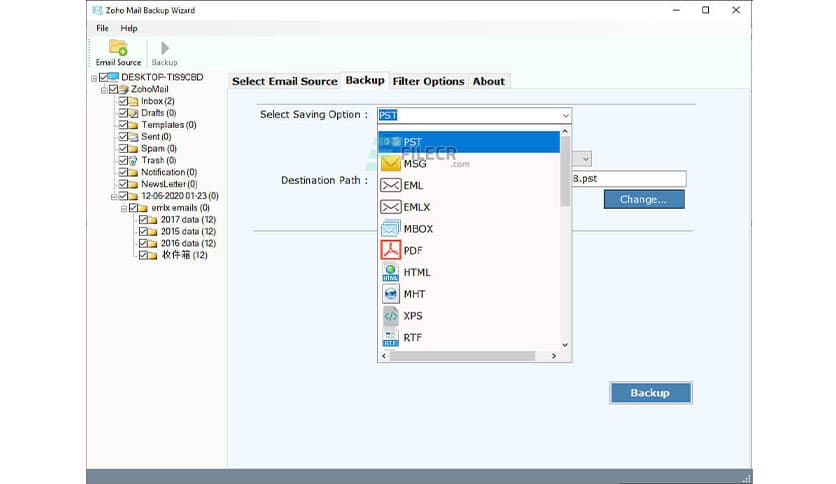Click the Trash folder icon
This screenshot has width=836, height=484.
(133, 160)
